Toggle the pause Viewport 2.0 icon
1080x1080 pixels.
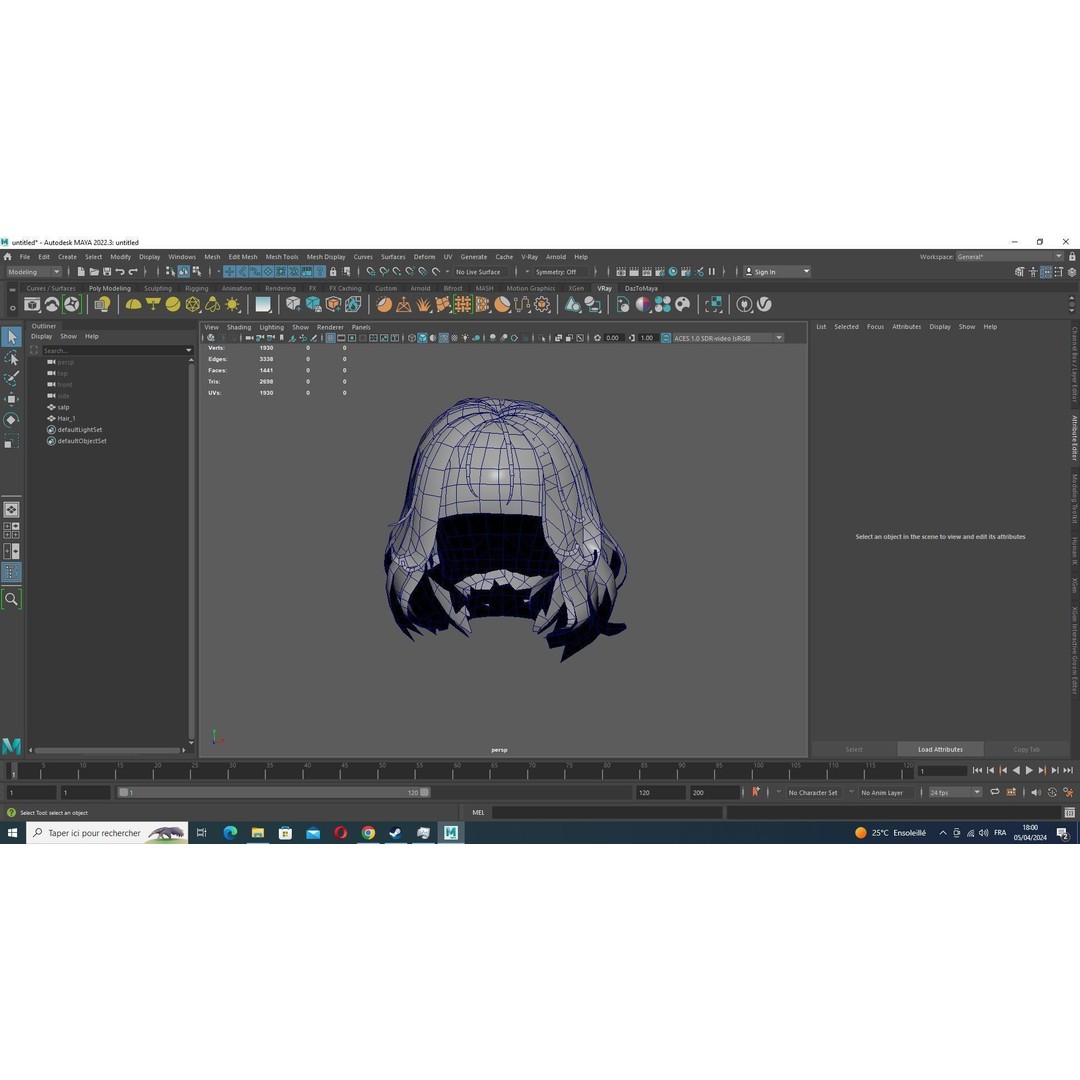[712, 272]
